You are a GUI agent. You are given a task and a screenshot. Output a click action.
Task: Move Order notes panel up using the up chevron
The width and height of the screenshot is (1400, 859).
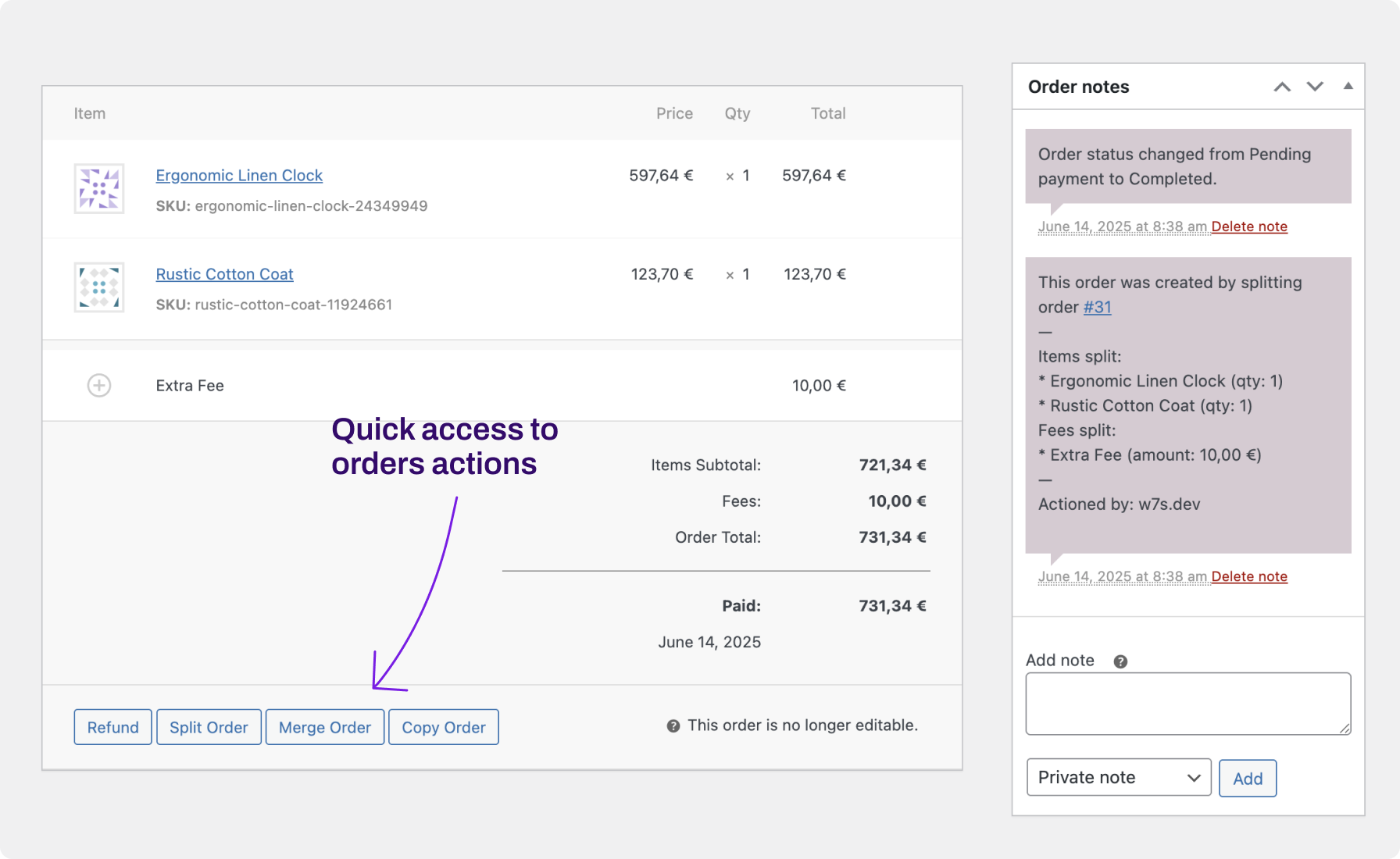(1281, 87)
